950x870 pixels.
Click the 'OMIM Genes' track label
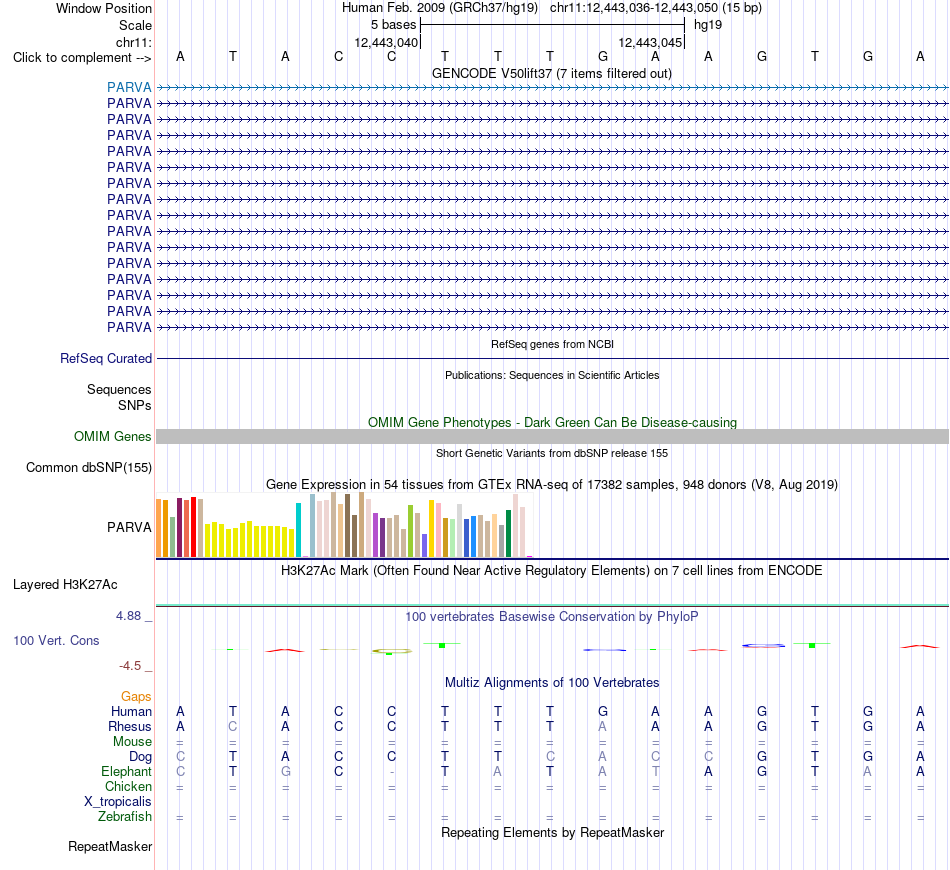(112, 436)
